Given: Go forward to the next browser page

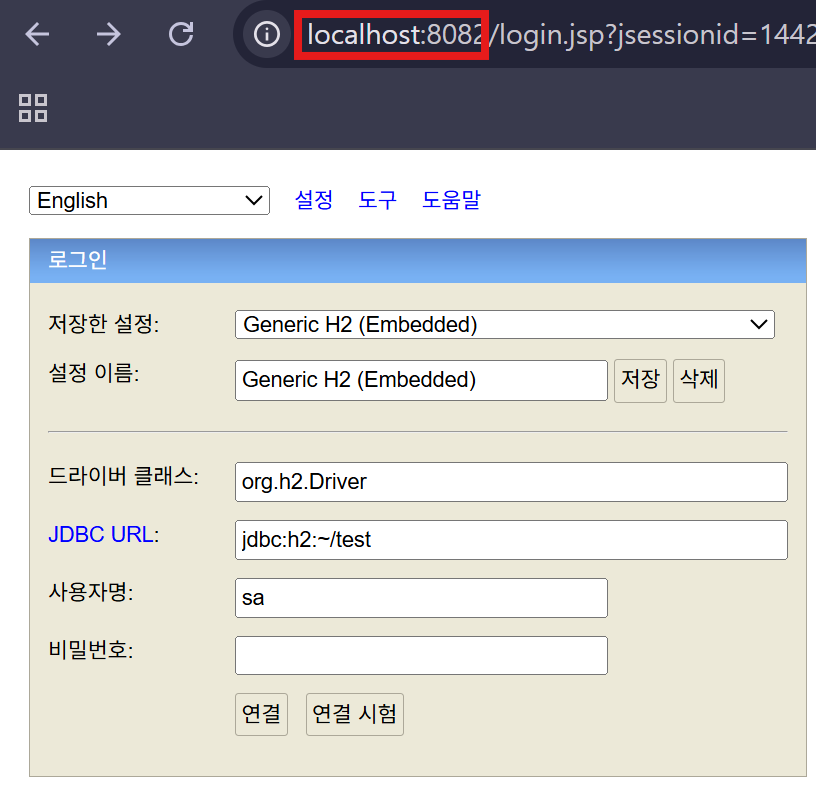Looking at the screenshot, I should 108,35.
